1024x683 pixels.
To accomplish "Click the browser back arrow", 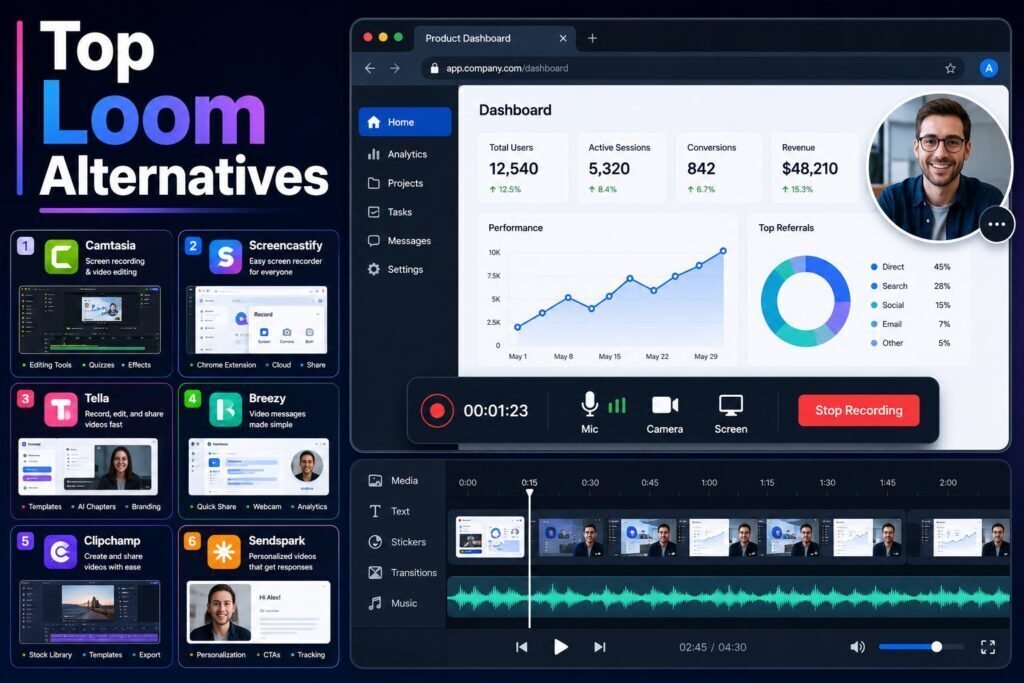I will [x=370, y=68].
